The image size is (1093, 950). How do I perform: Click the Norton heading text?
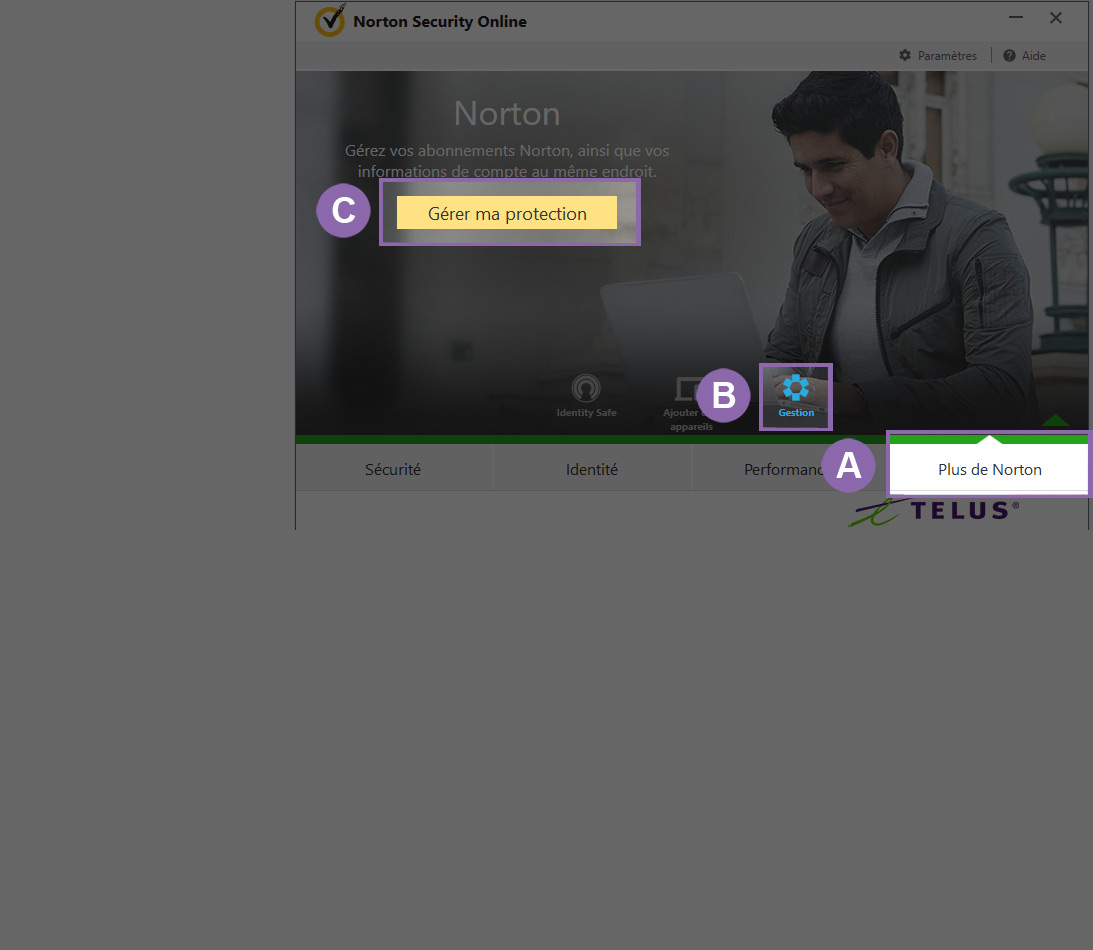pos(507,114)
